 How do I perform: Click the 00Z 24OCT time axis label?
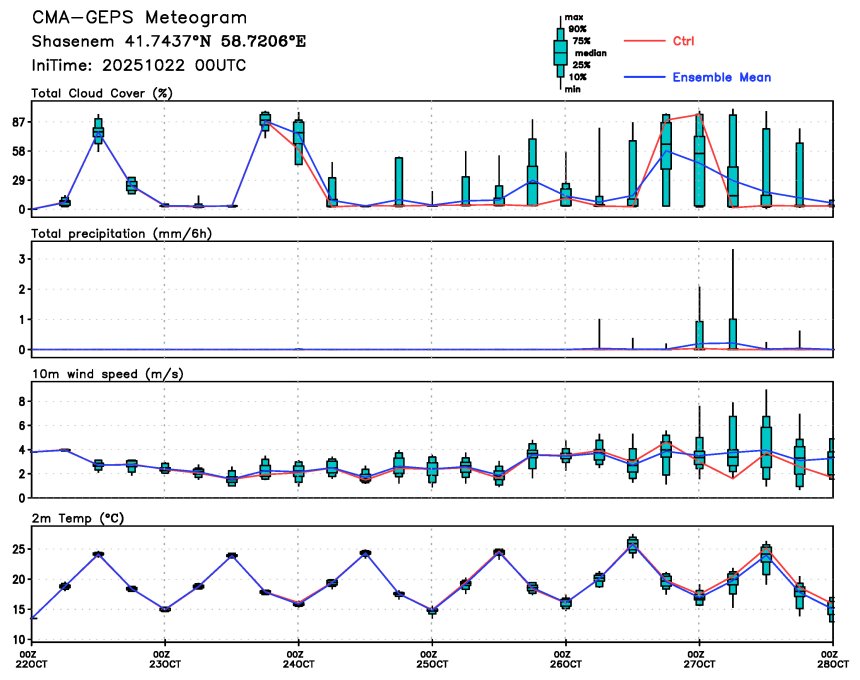click(299, 659)
